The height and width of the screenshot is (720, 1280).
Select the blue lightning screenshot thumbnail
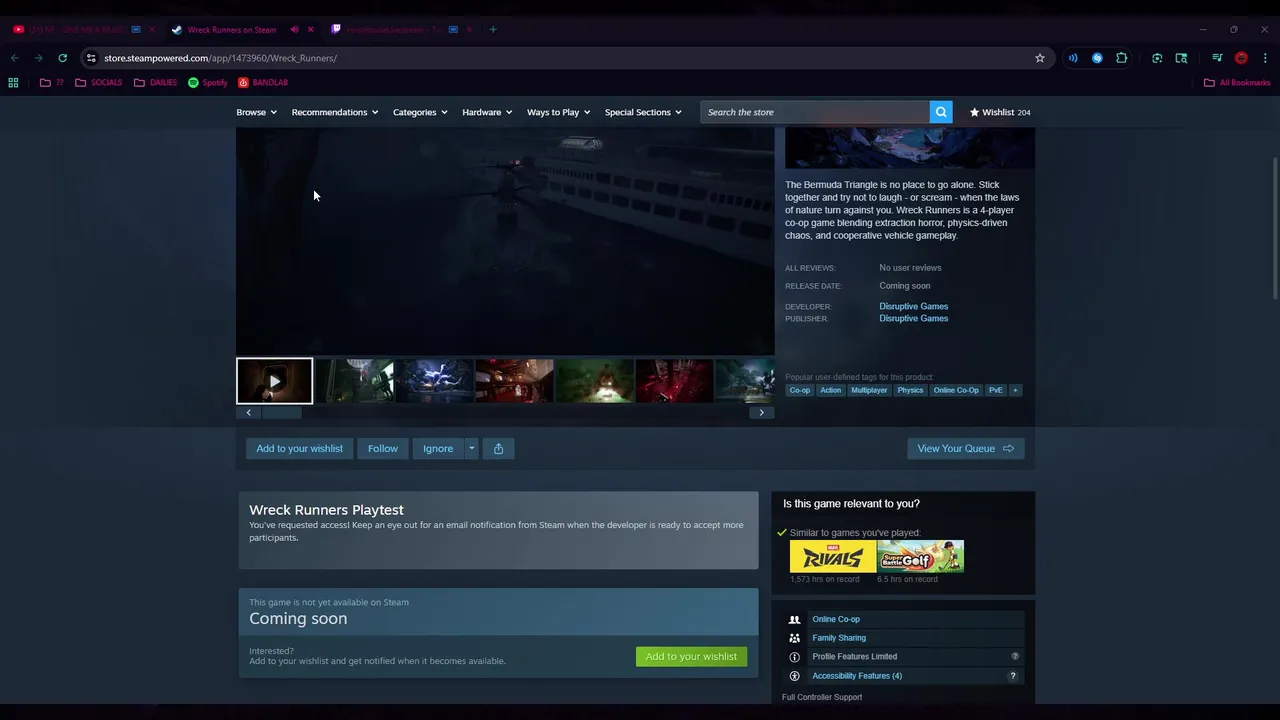pos(434,381)
